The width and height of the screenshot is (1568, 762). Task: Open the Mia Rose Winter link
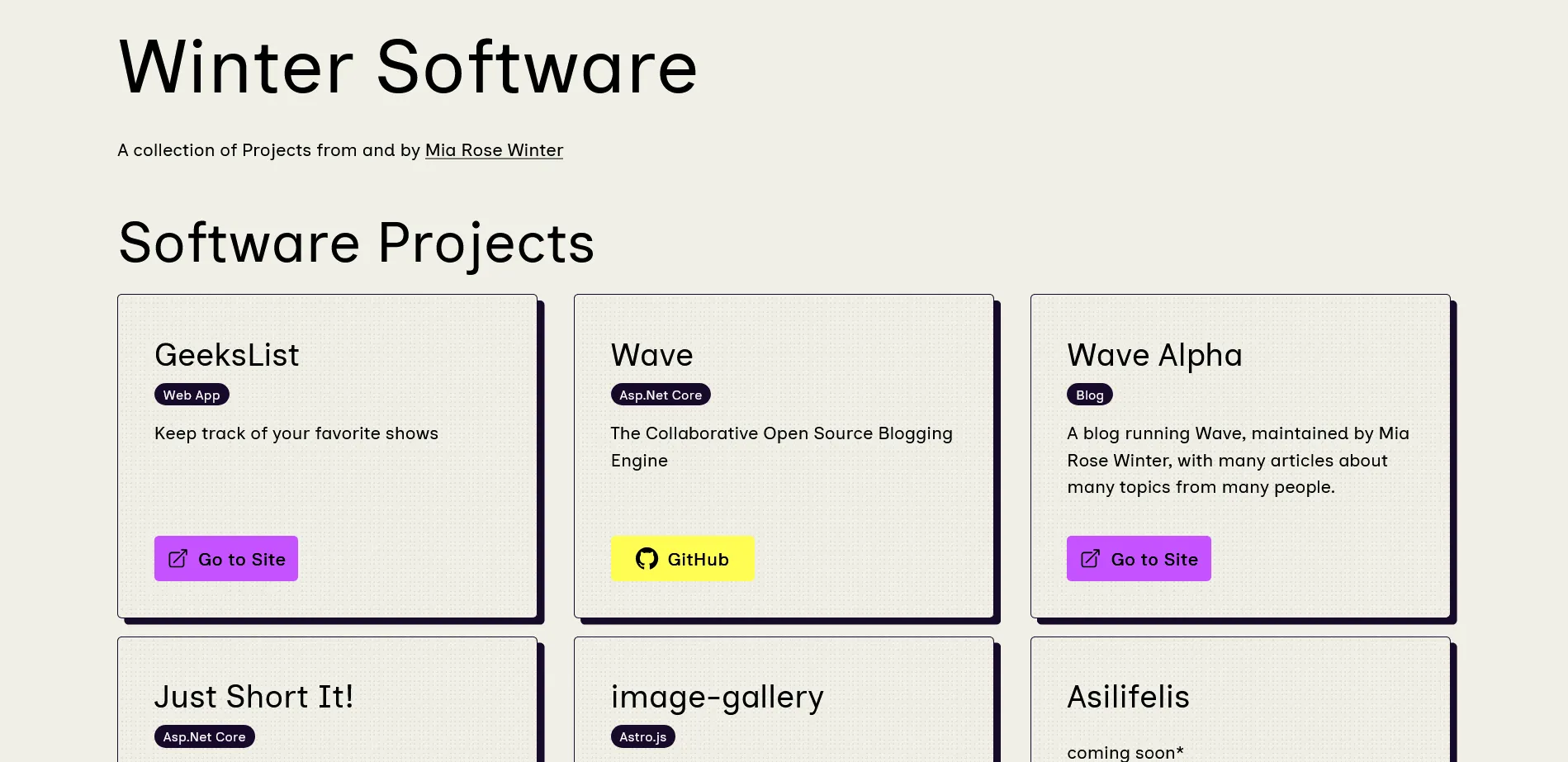tap(494, 150)
